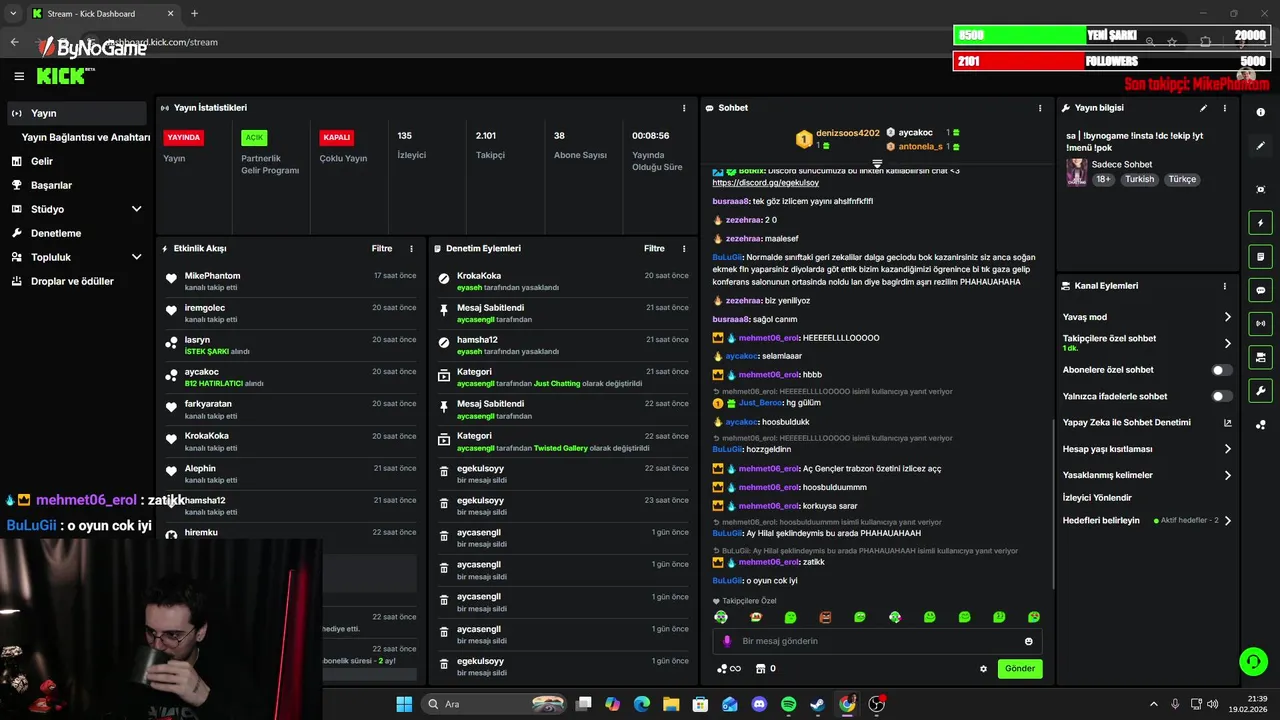Open Denetleme in the sidebar
1280x720 pixels.
pyautogui.click(x=56, y=233)
